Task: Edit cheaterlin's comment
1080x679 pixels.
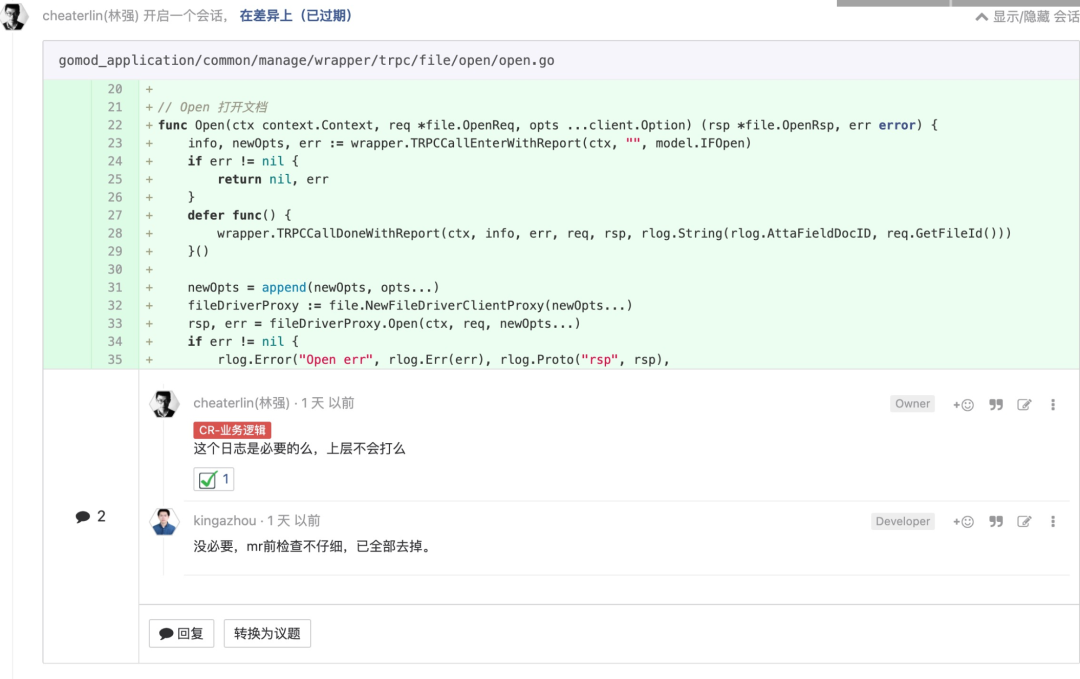Action: pos(1024,404)
